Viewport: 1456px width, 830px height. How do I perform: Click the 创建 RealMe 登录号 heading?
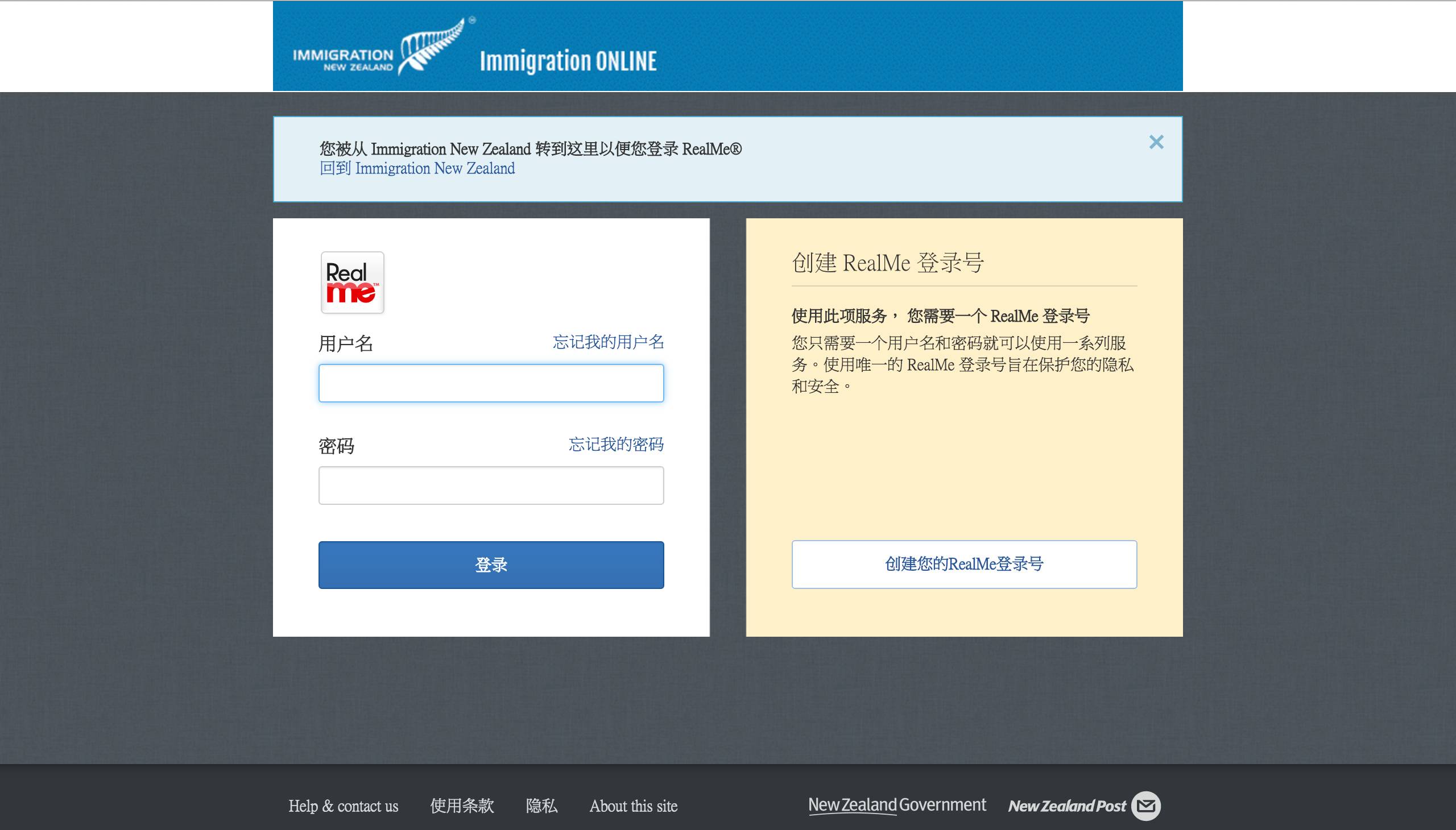[887, 263]
